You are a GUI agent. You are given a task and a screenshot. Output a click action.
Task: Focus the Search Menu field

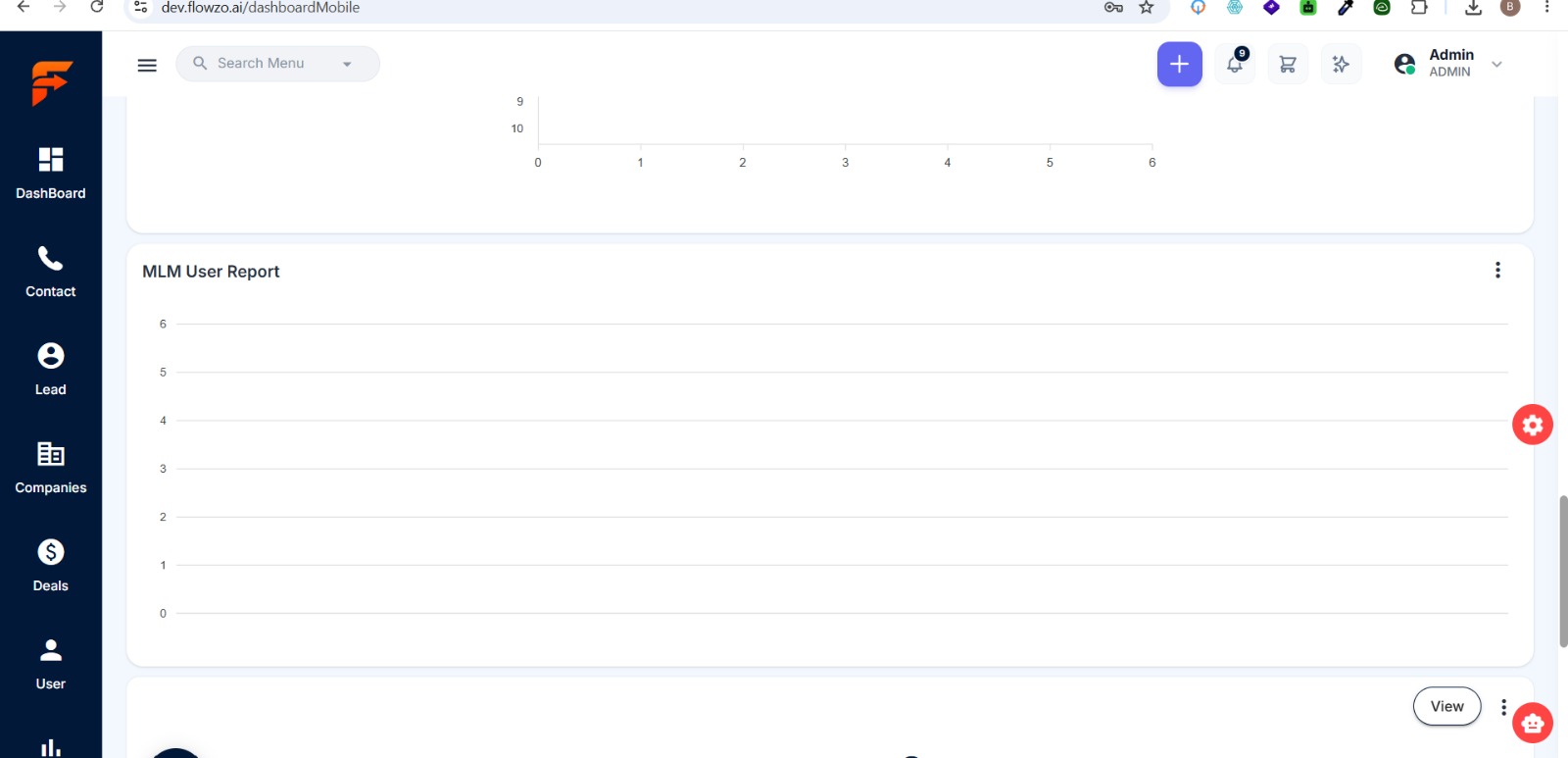pos(277,64)
